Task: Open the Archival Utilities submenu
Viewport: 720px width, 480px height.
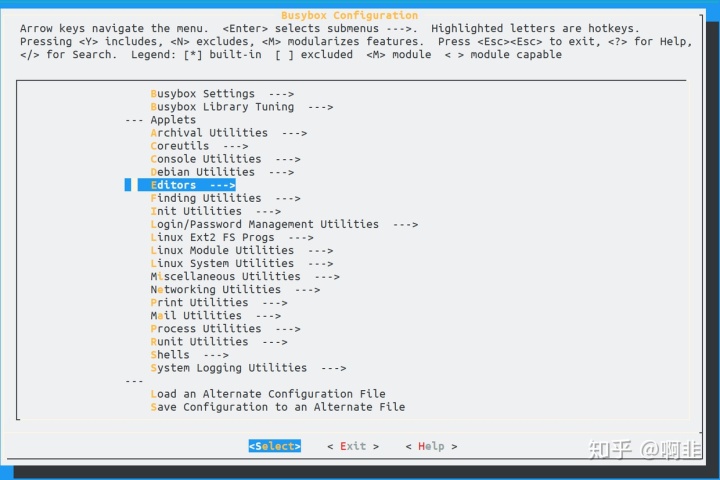Action: [229, 133]
